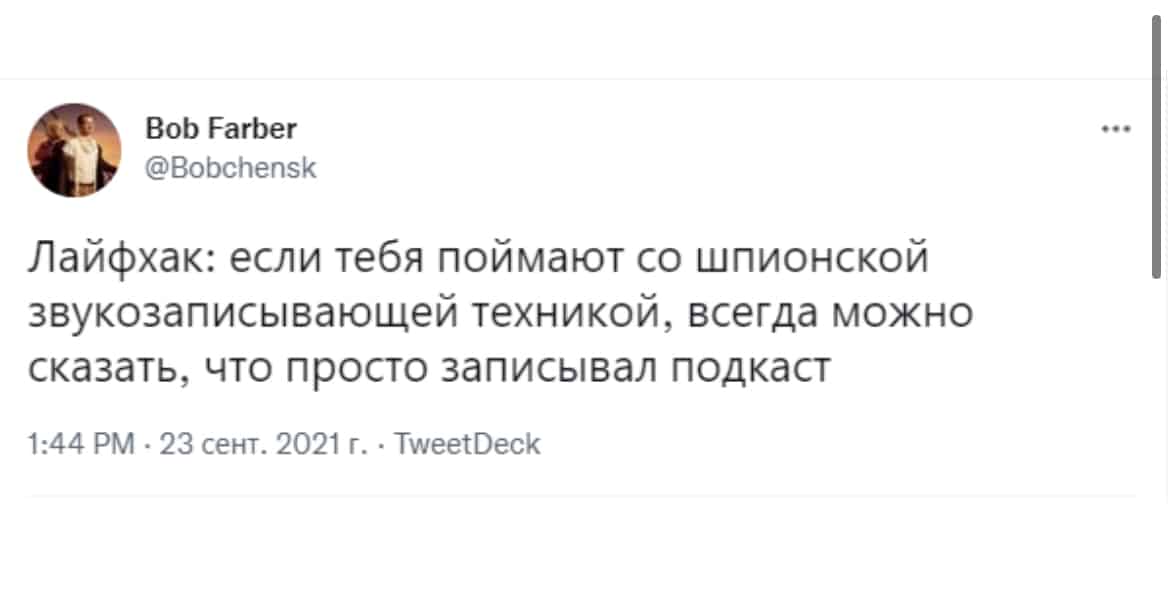Click the word сказать in the tweet

[103, 369]
